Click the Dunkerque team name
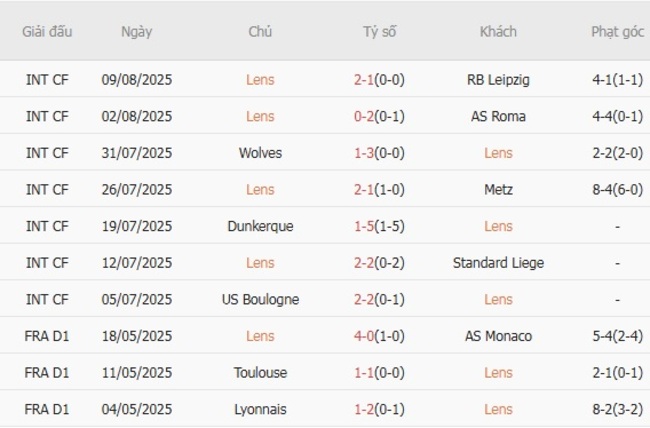650x428 pixels. click(260, 227)
